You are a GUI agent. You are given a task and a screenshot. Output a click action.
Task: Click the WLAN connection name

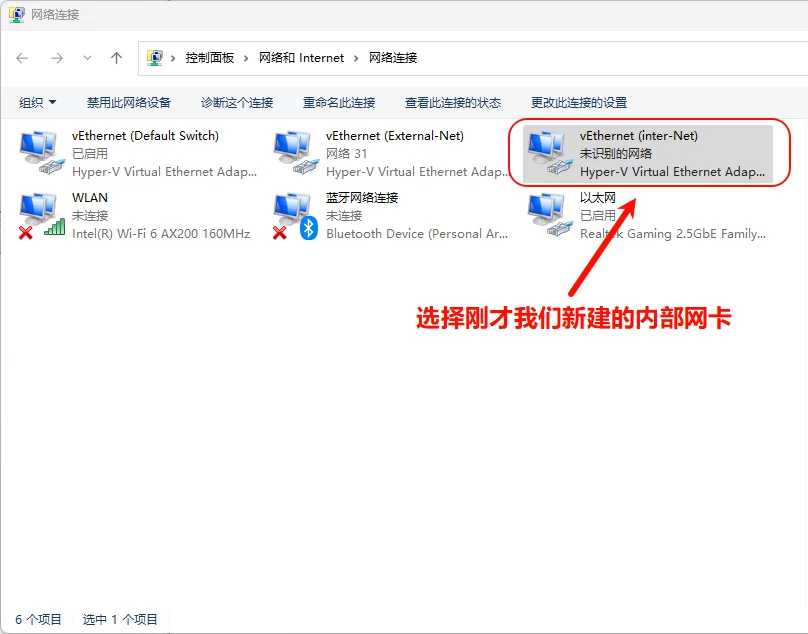point(90,197)
